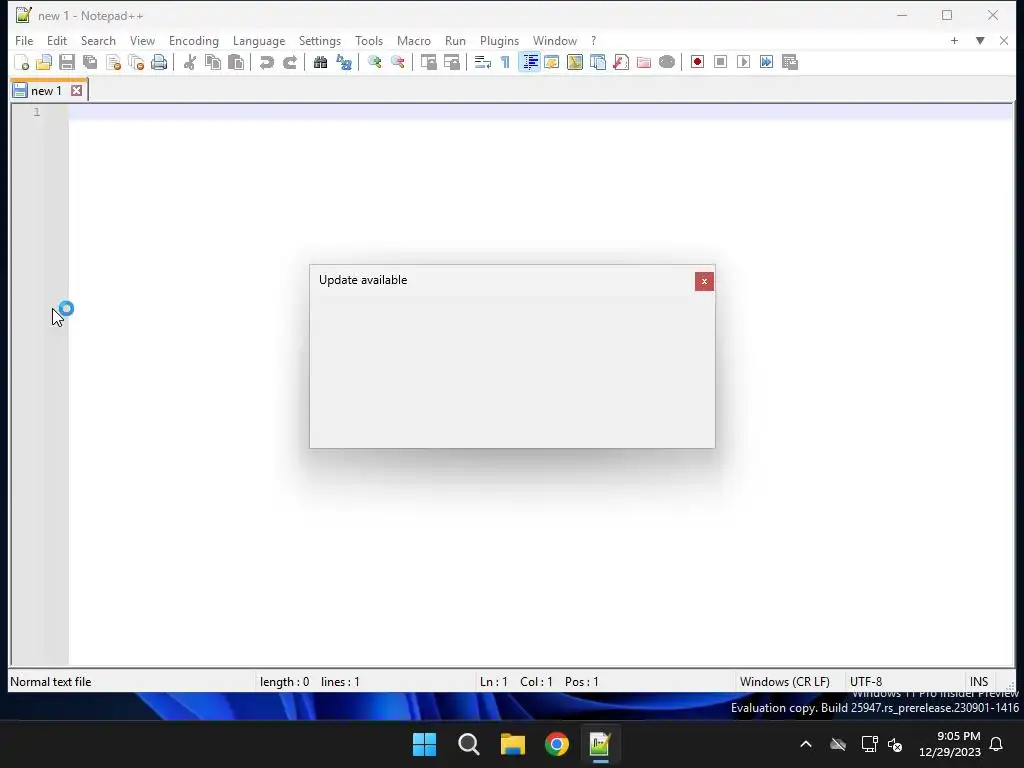Click the Synchronize Horizontal Scrolling icon
1024x768 pixels.
click(451, 62)
